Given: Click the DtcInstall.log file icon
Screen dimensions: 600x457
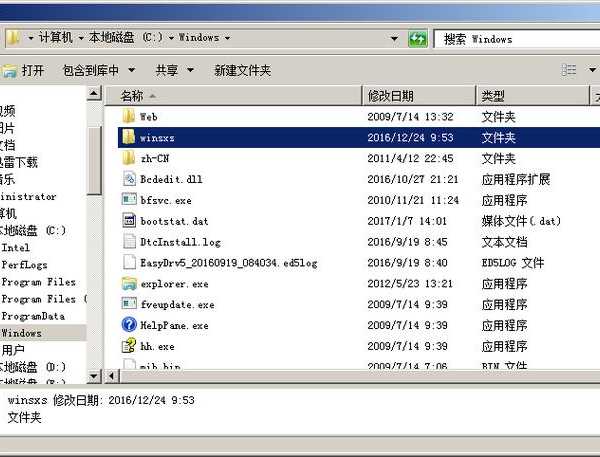Looking at the screenshot, I should pyautogui.click(x=129, y=242).
